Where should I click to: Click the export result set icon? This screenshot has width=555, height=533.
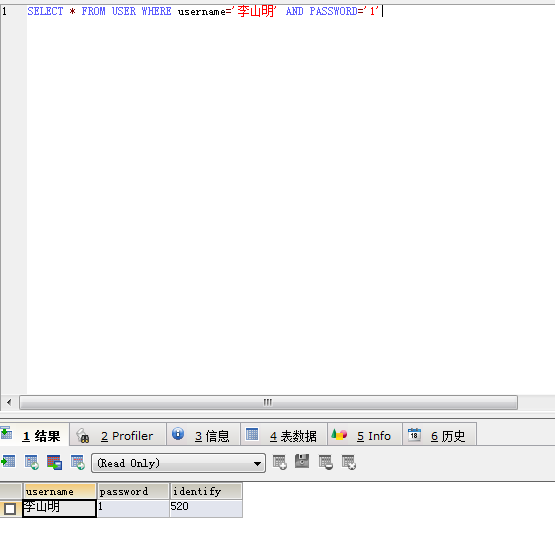(x=8, y=462)
